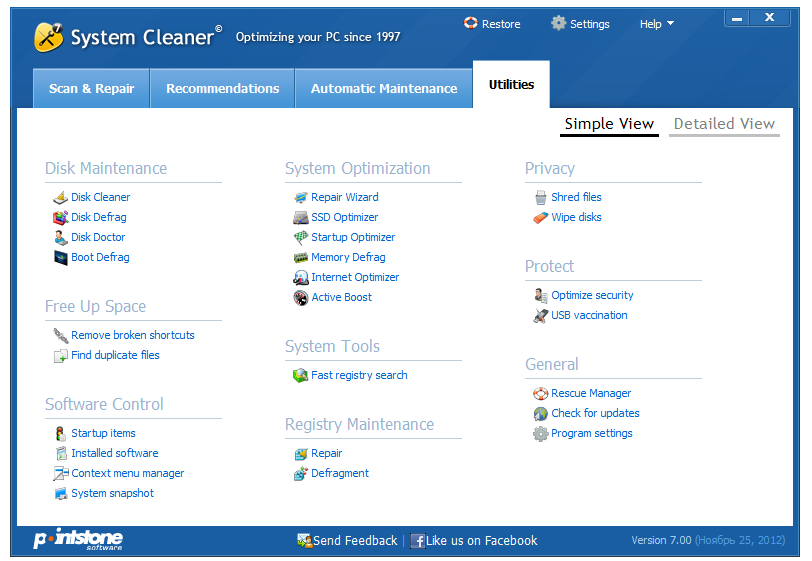
Task: Click the System Cleaner logo icon
Action: [48, 37]
